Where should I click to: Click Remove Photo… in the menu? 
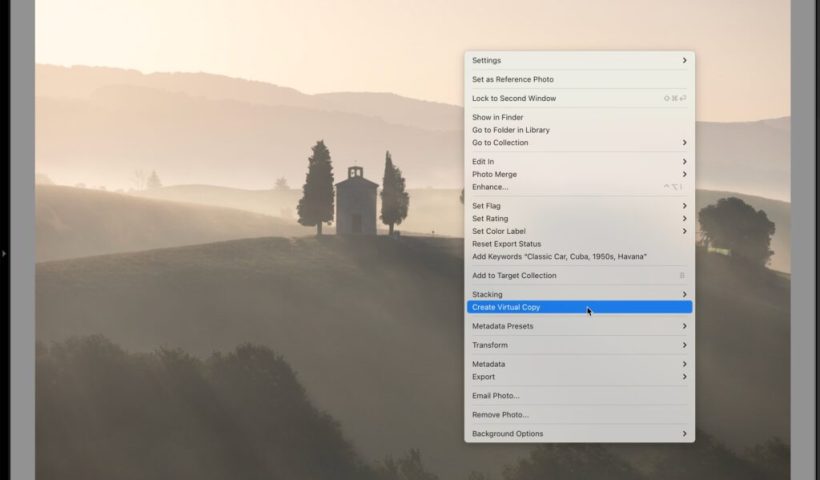500,415
